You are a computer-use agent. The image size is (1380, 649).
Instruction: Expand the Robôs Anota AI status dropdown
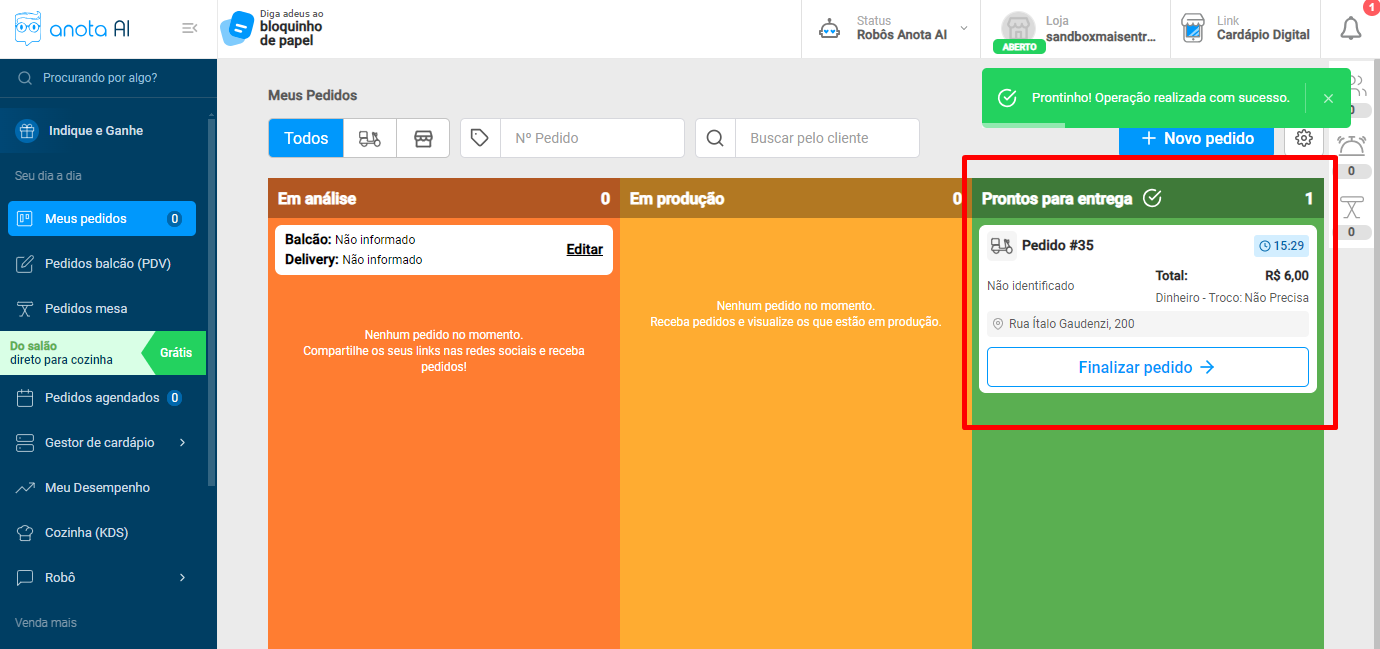tap(964, 28)
